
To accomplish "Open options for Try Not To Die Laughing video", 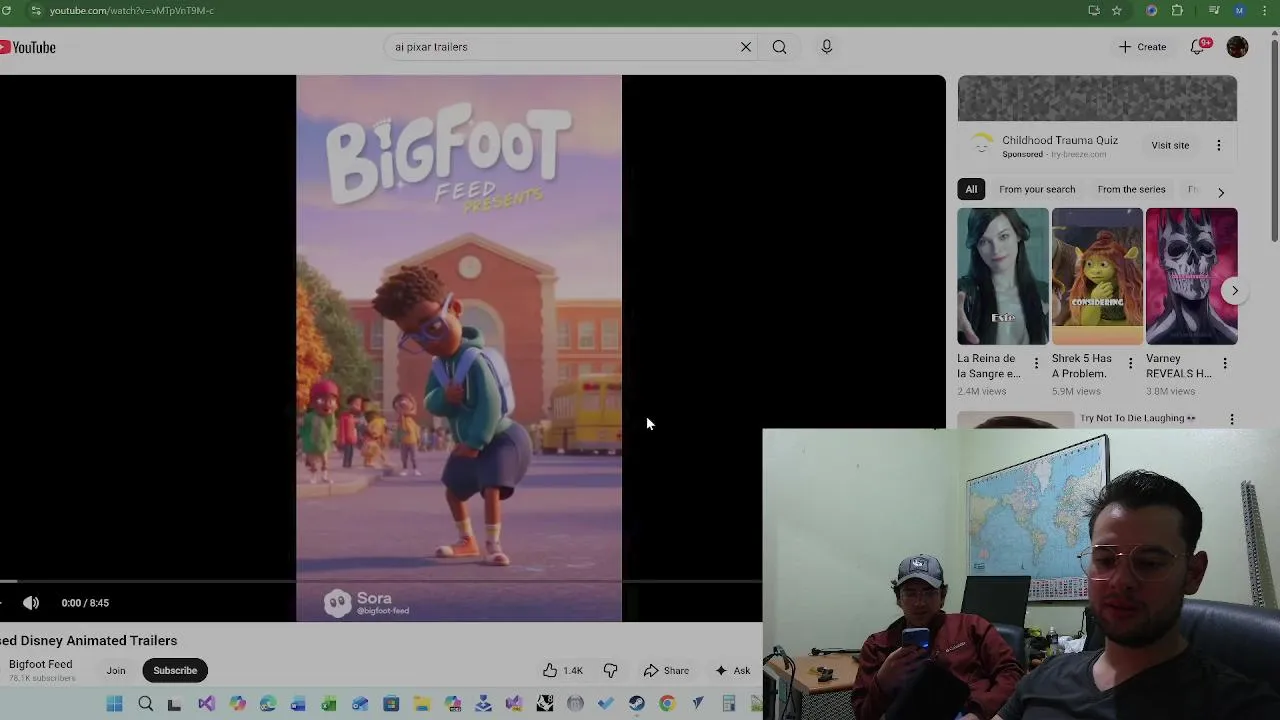I will [x=1232, y=419].
